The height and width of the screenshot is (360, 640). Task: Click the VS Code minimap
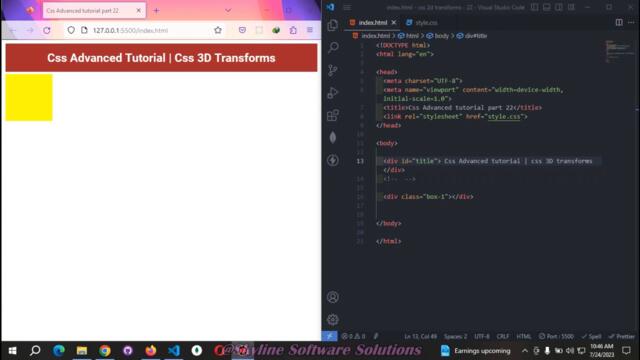(x=620, y=51)
